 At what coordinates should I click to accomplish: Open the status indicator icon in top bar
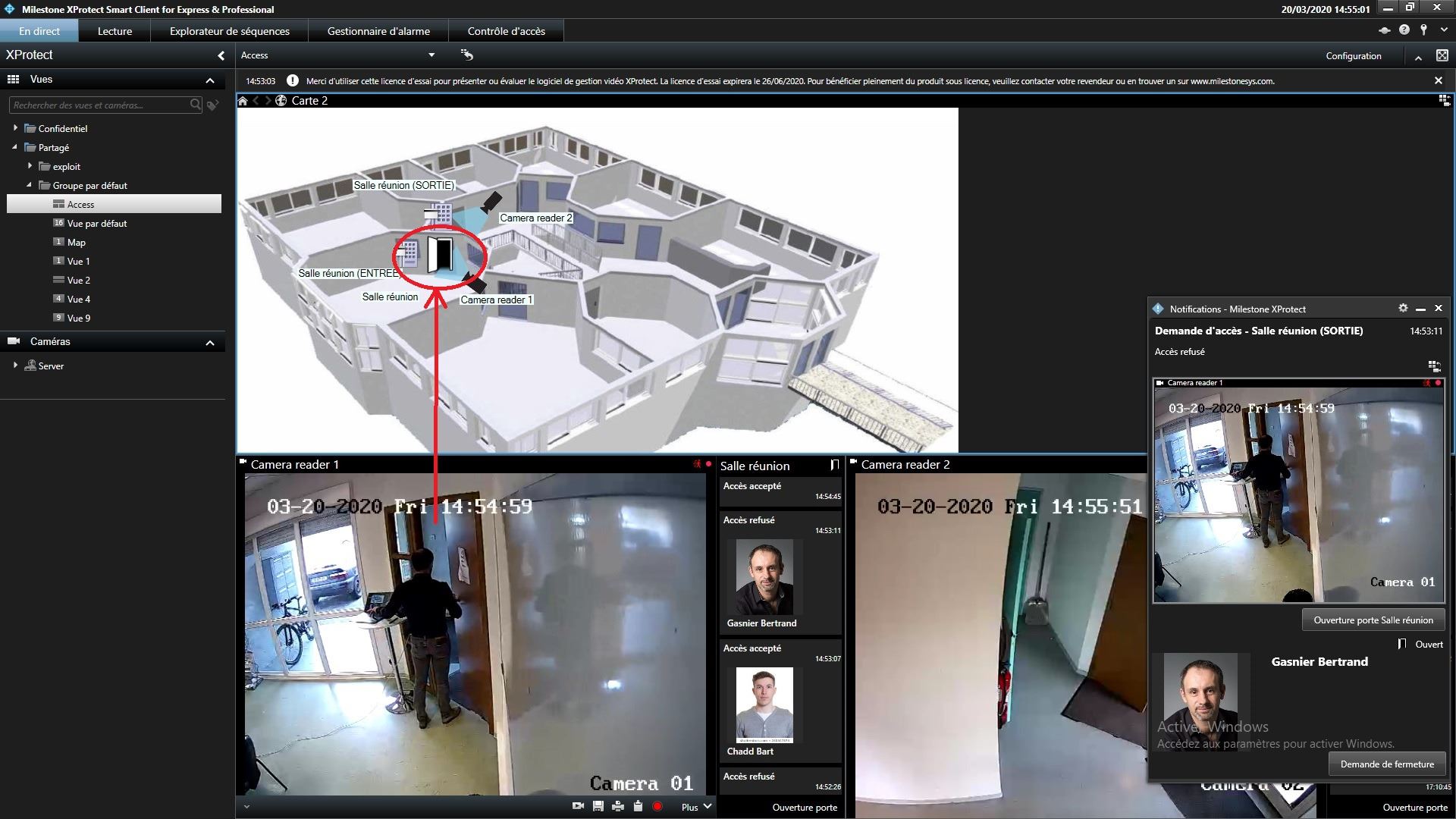tap(1384, 30)
